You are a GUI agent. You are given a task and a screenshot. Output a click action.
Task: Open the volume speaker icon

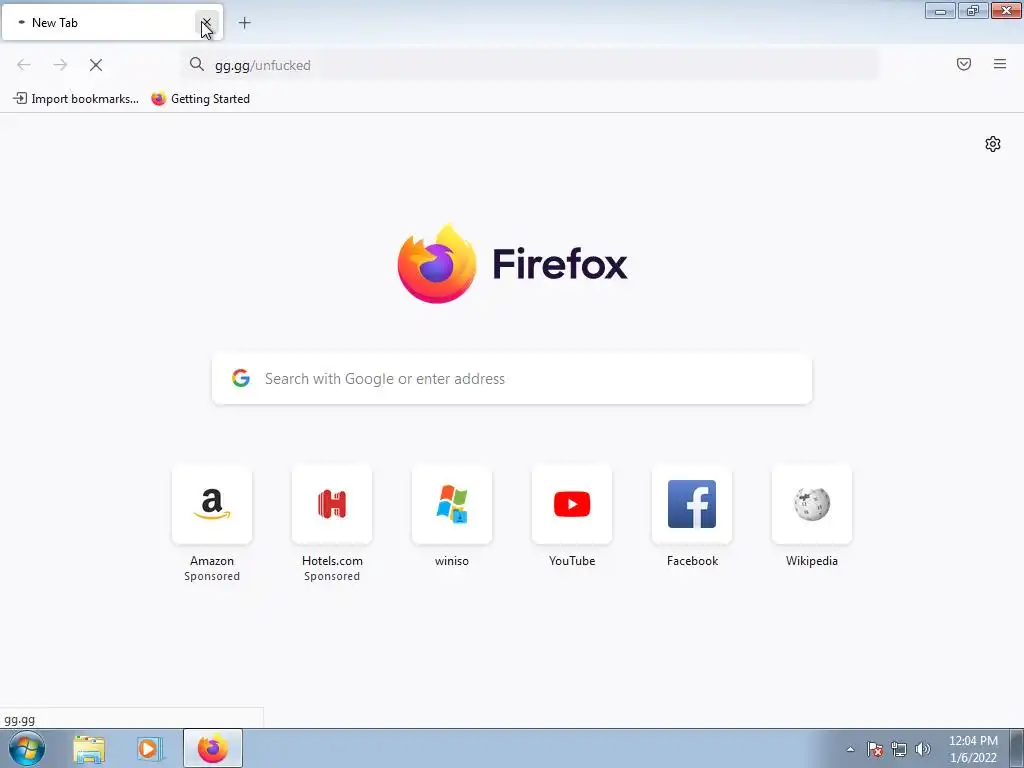(x=923, y=749)
